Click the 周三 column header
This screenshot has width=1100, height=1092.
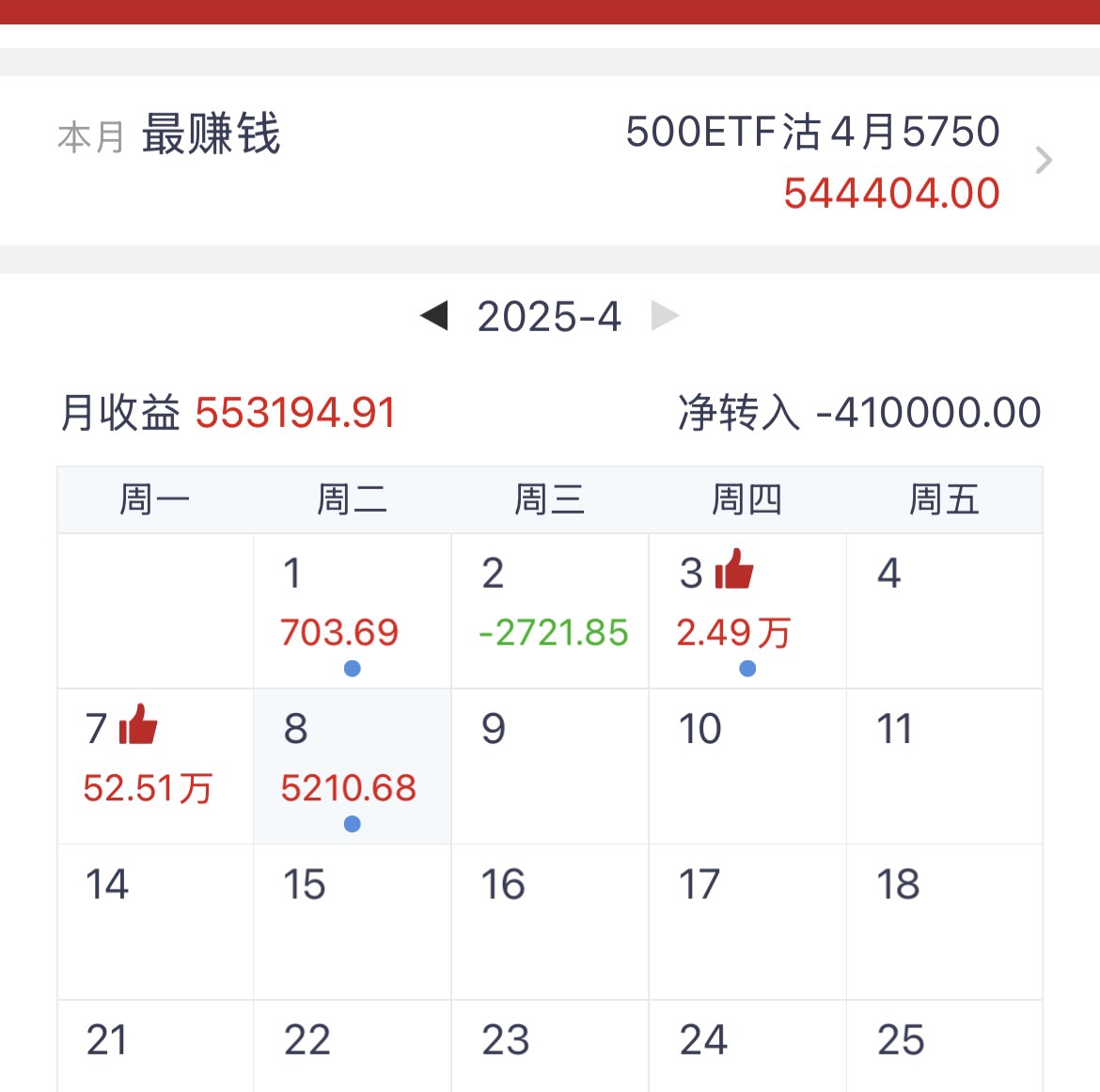550,499
